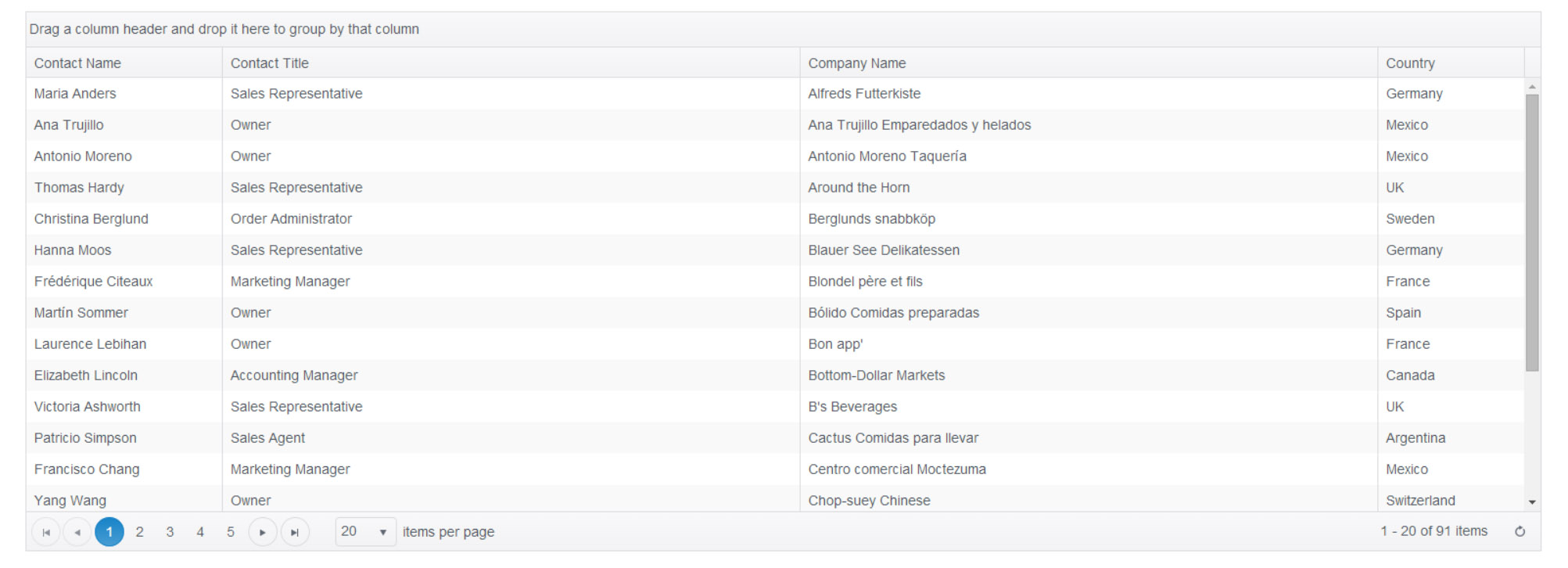Screen dimensions: 1568x568
Task: Jump to the last page
Action: [295, 533]
